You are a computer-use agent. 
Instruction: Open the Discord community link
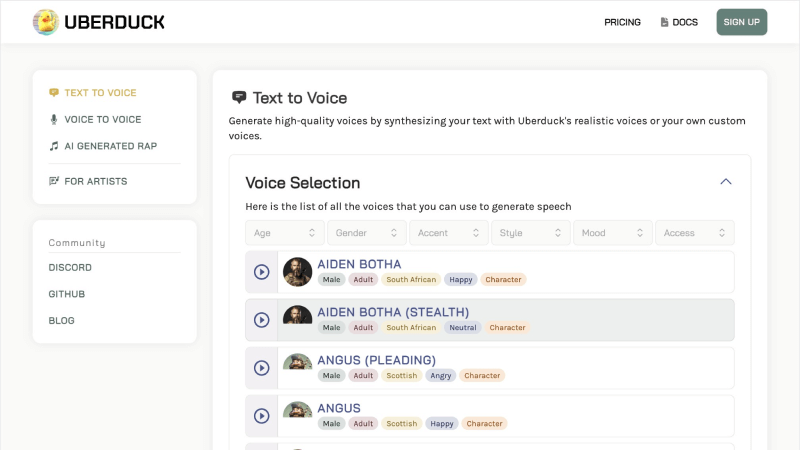click(x=70, y=267)
